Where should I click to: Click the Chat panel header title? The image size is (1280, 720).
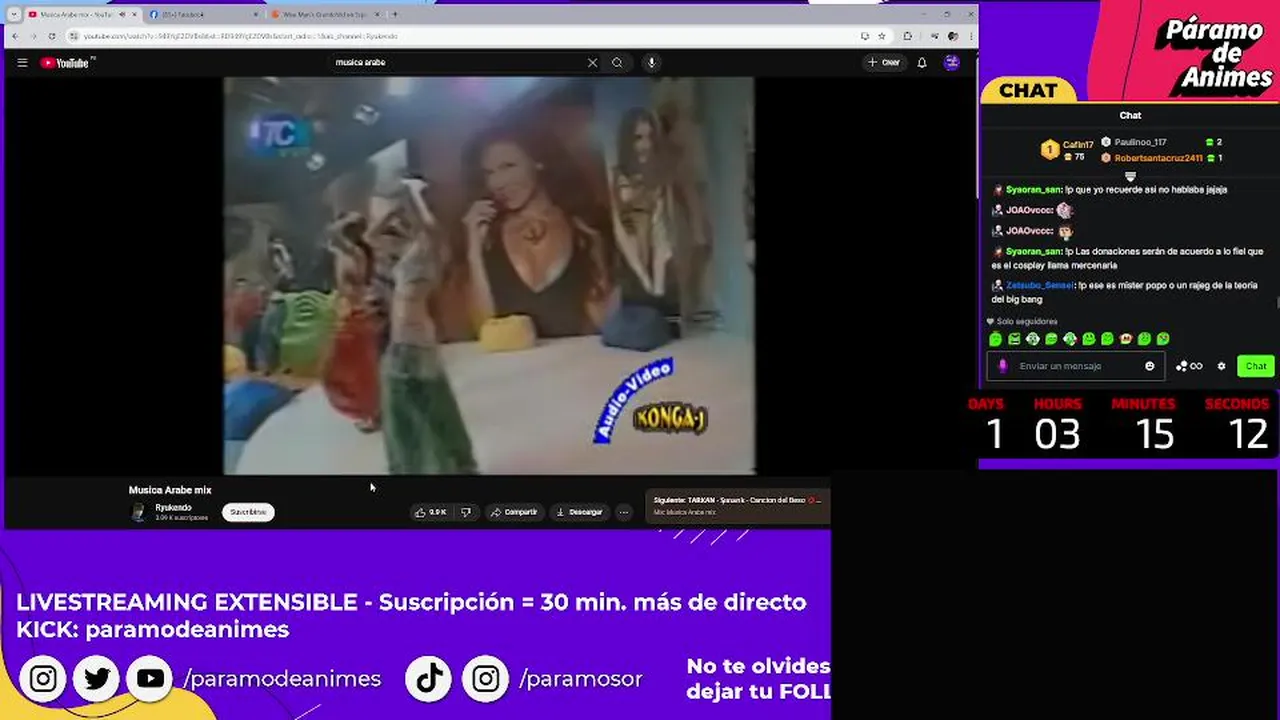[1130, 115]
